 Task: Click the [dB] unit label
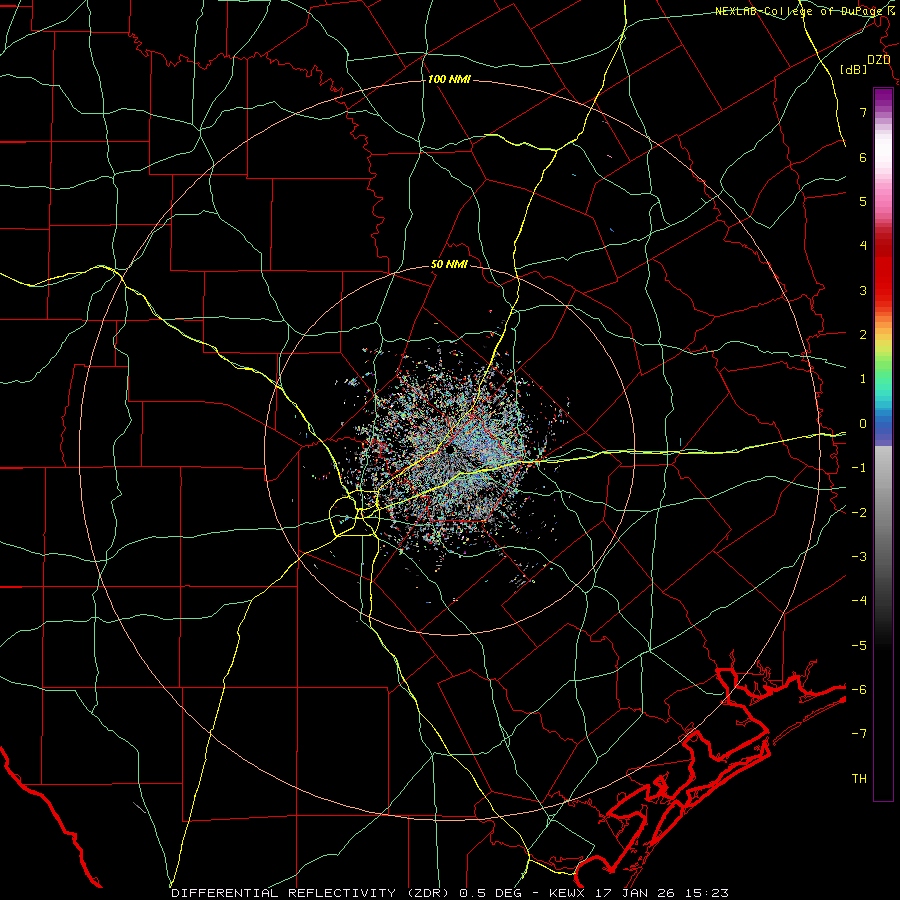(854, 69)
